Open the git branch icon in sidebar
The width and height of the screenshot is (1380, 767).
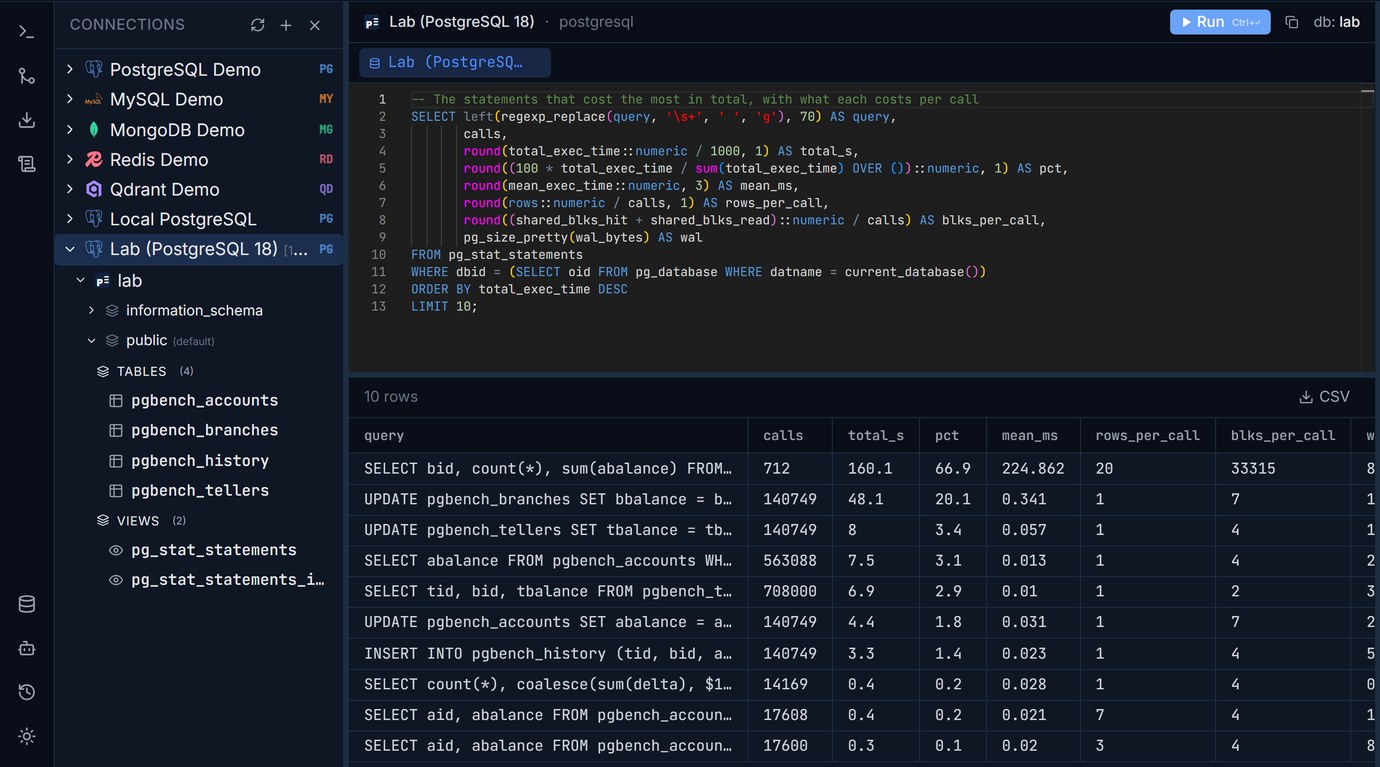point(27,76)
